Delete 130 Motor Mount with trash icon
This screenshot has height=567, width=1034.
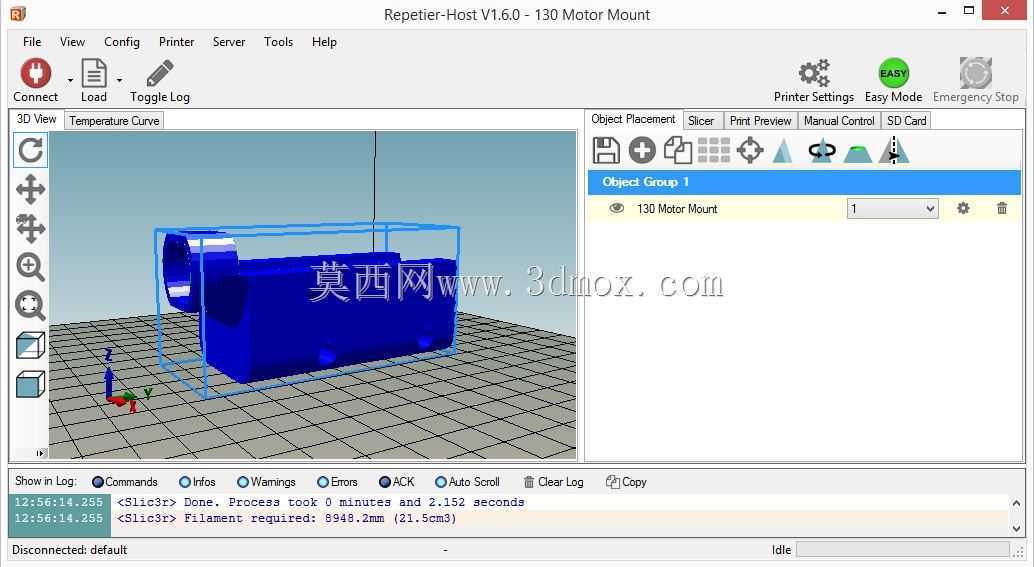[1002, 208]
